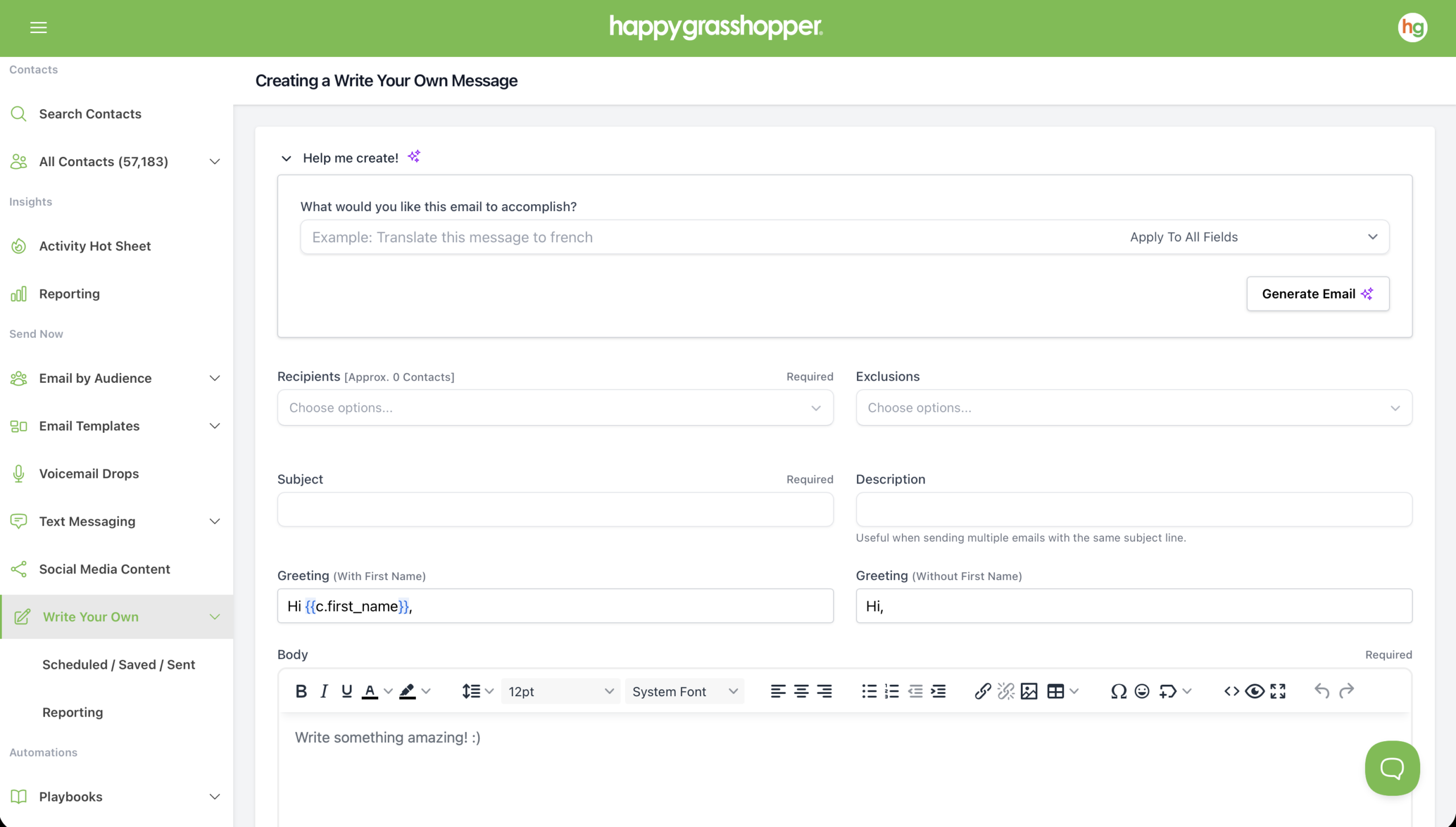This screenshot has height=827, width=1456.
Task: Click into the Subject field
Action: point(555,509)
